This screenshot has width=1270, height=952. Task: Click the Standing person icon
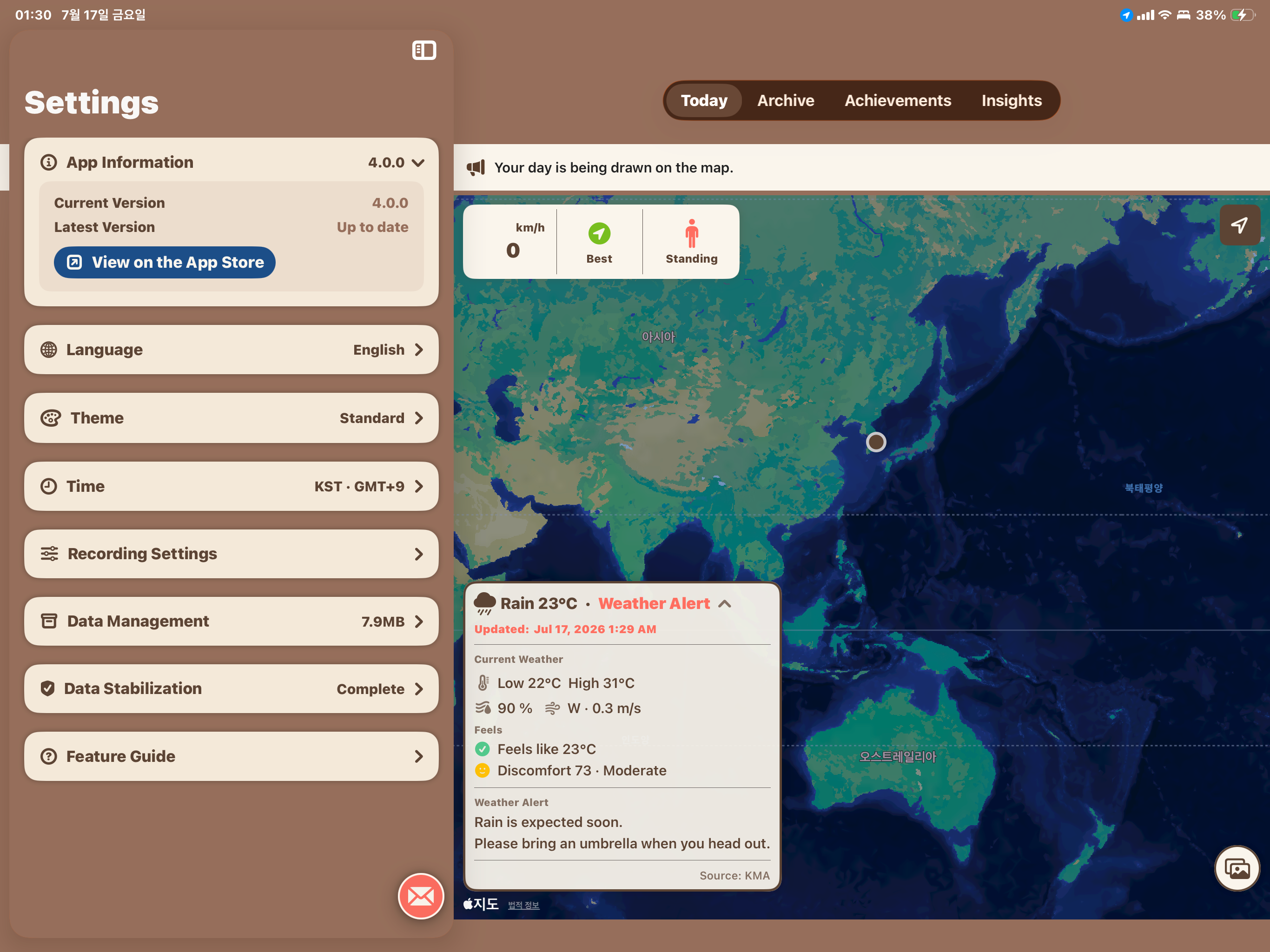pyautogui.click(x=691, y=234)
